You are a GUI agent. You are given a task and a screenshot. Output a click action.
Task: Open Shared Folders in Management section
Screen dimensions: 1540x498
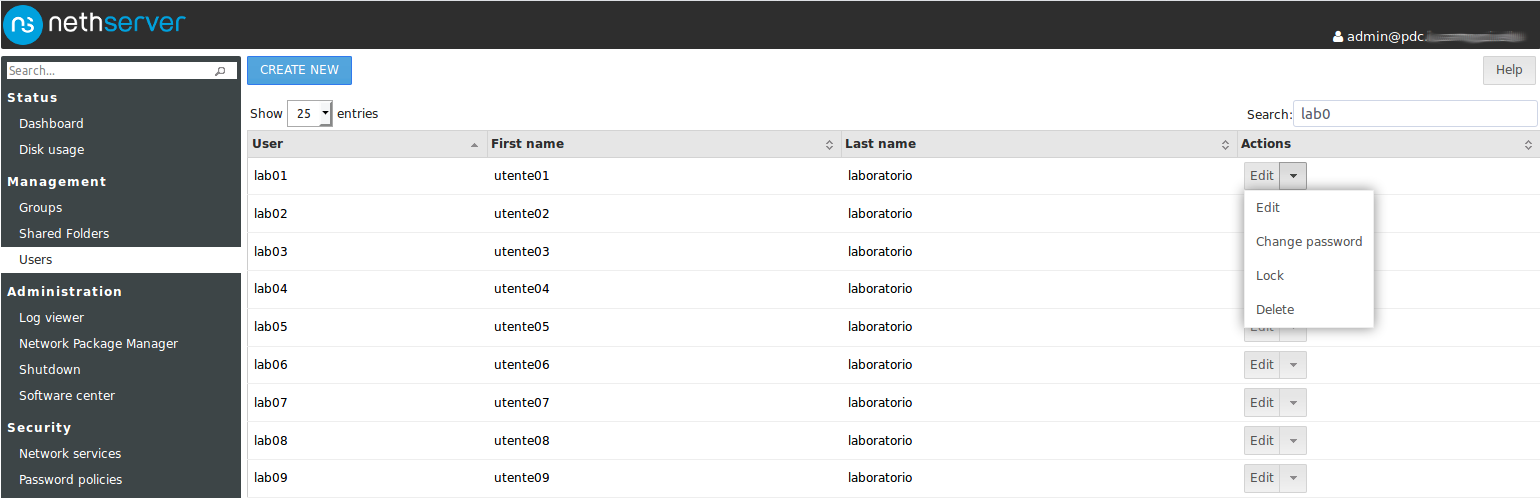(x=64, y=234)
